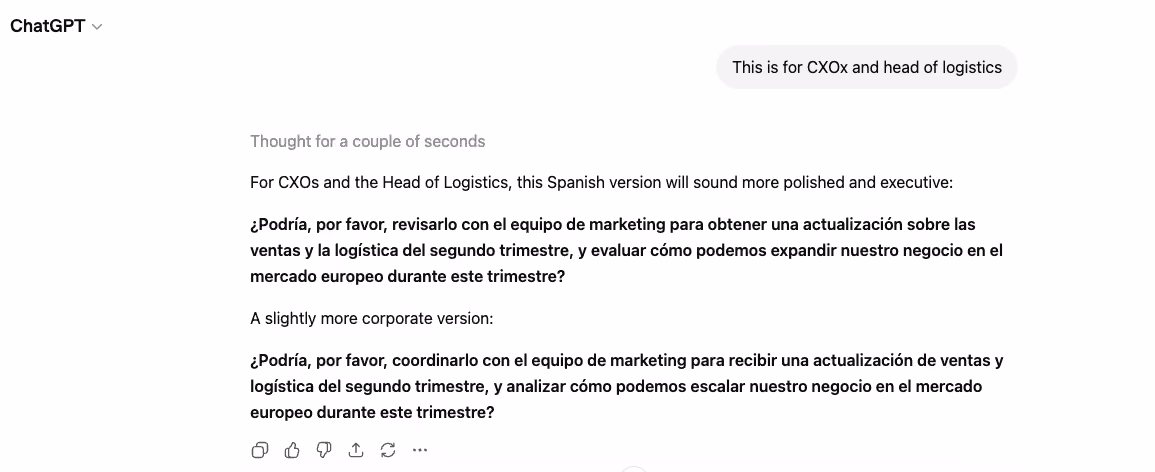Click the chevron beside the ChatGPT title

[97, 27]
